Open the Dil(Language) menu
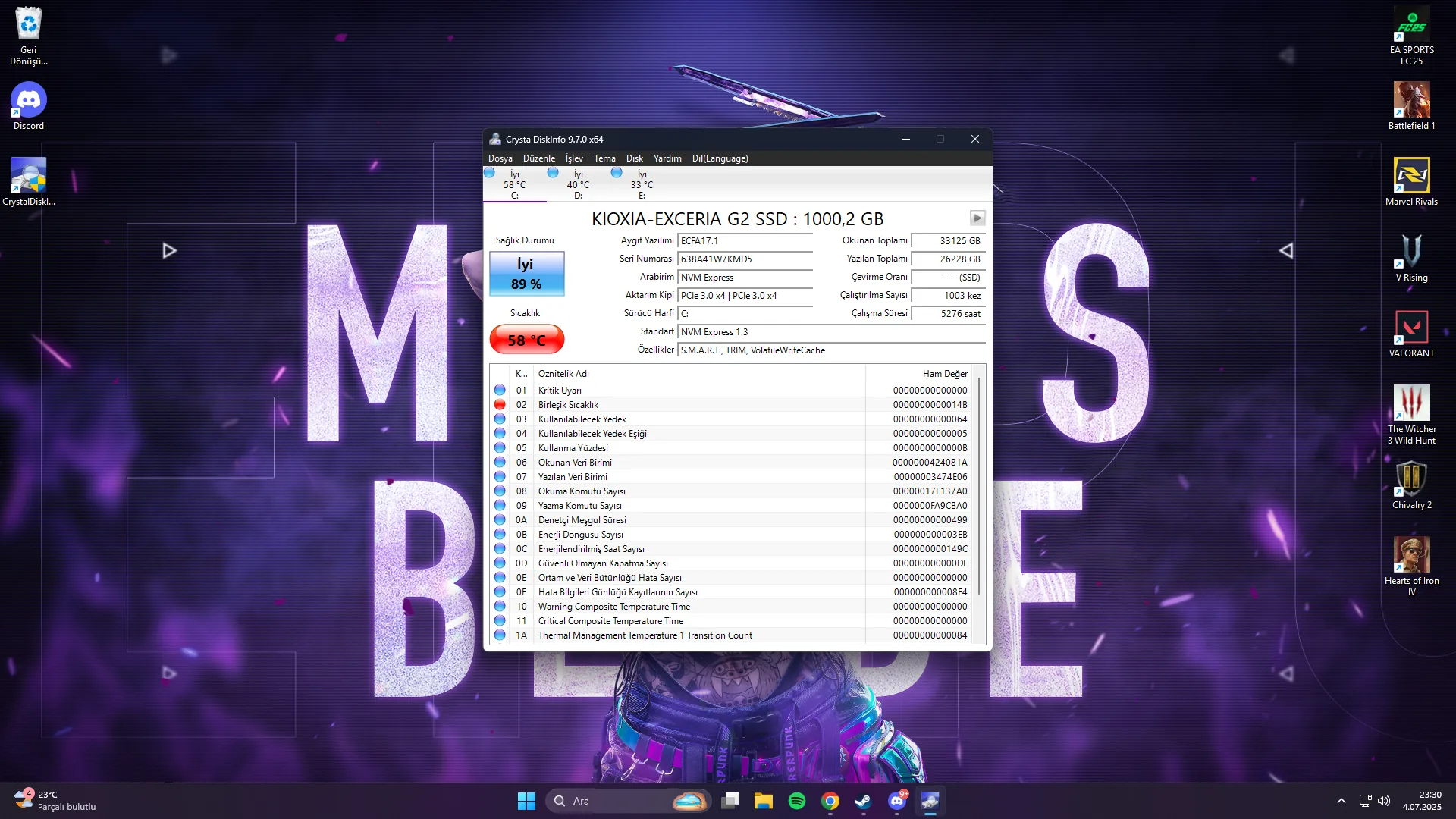1456x819 pixels. tap(720, 158)
